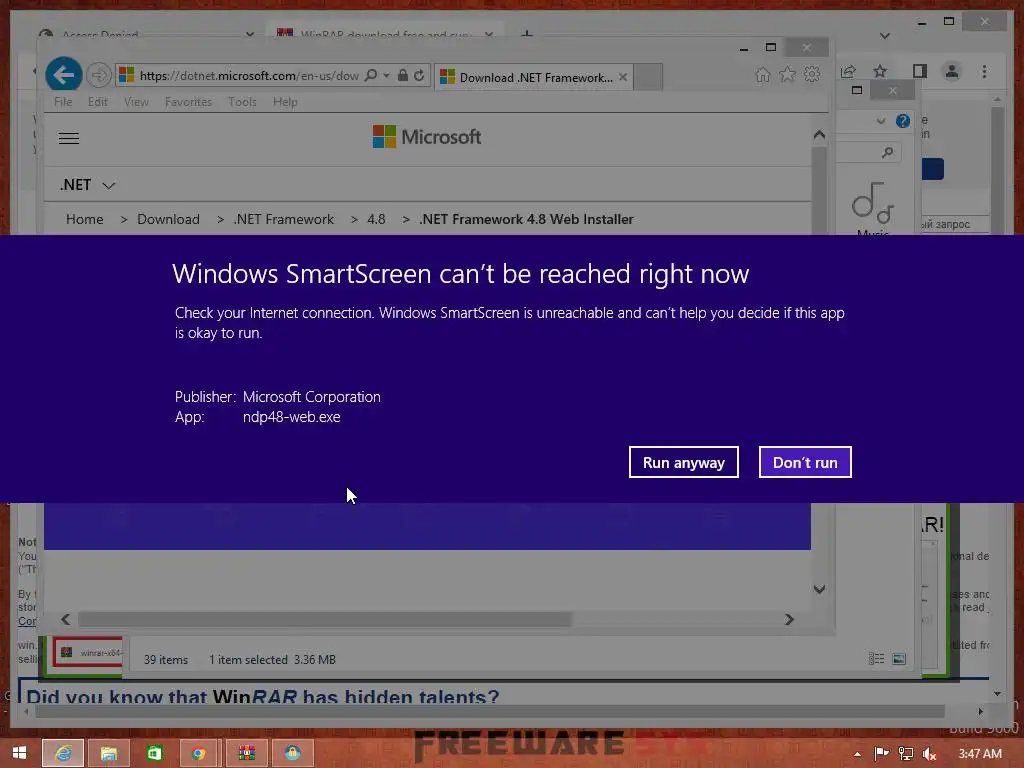Image resolution: width=1024 pixels, height=768 pixels.
Task: Show hidden tray icons arrow
Action: 857,754
